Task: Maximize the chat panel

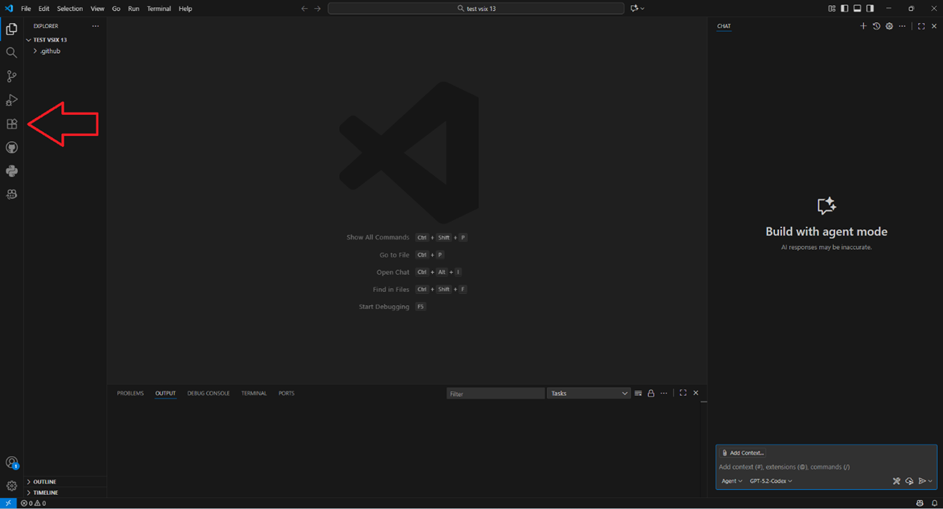Action: coord(921,26)
